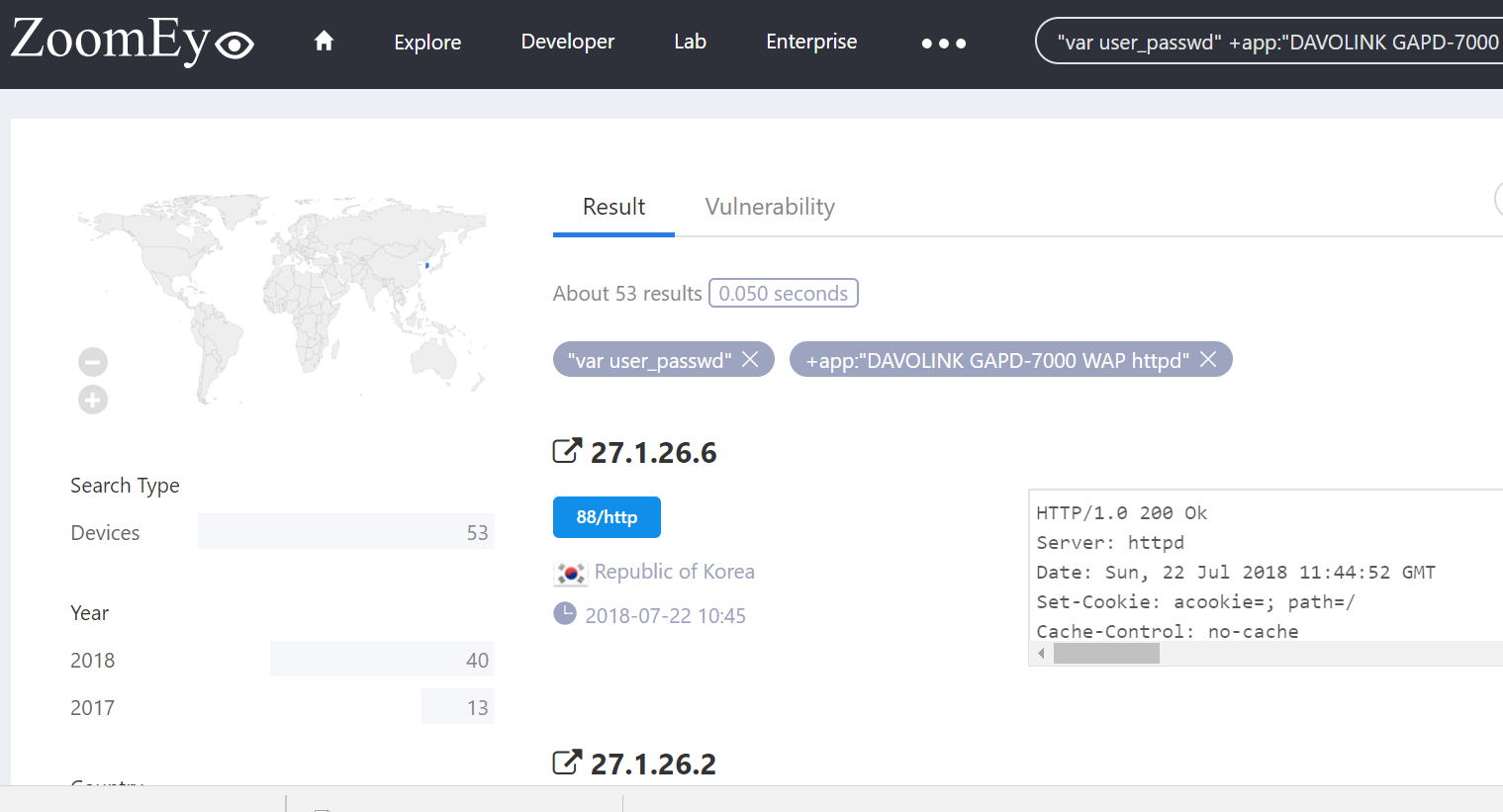Screen dimensions: 1503x812
Task: Click the search query input field
Action: (x=1276, y=42)
